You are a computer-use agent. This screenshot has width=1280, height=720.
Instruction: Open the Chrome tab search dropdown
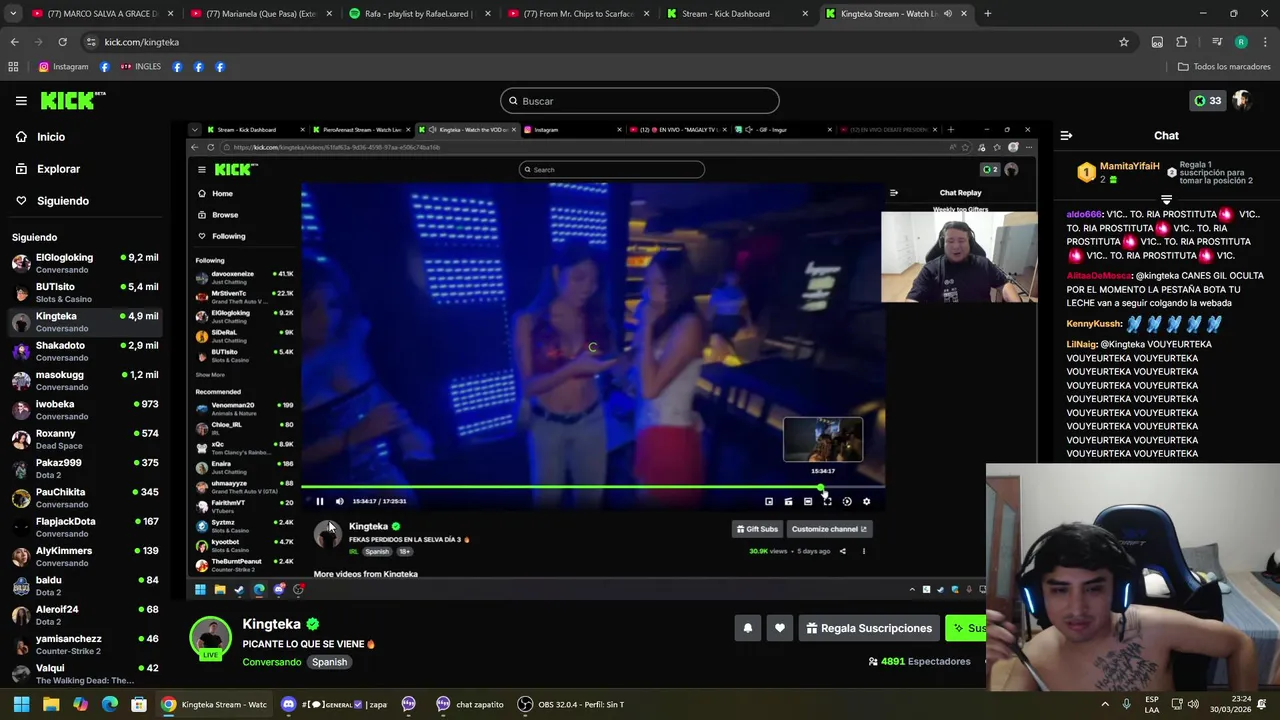click(14, 14)
